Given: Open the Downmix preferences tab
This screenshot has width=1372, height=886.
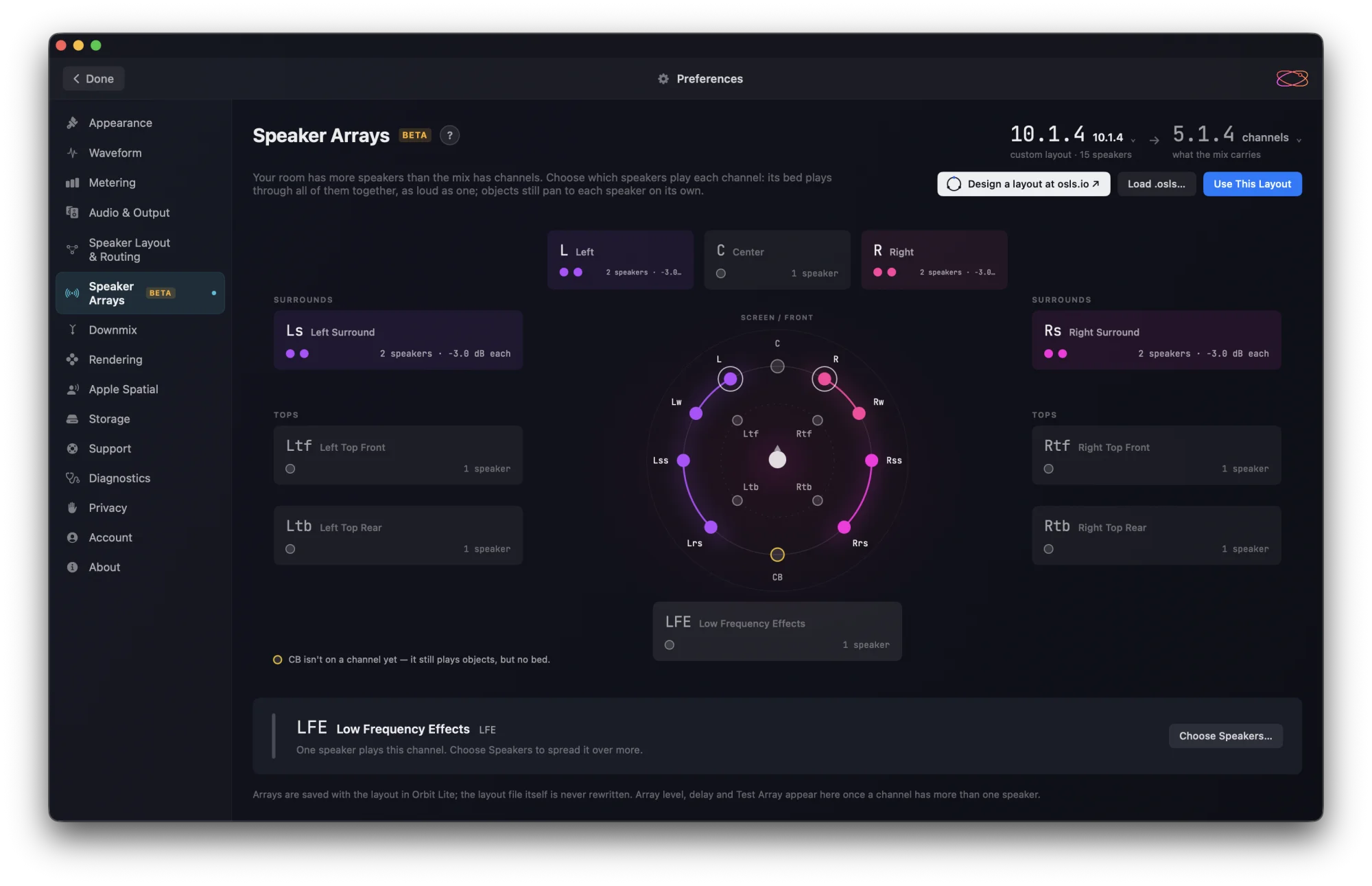Looking at the screenshot, I should 140,329.
